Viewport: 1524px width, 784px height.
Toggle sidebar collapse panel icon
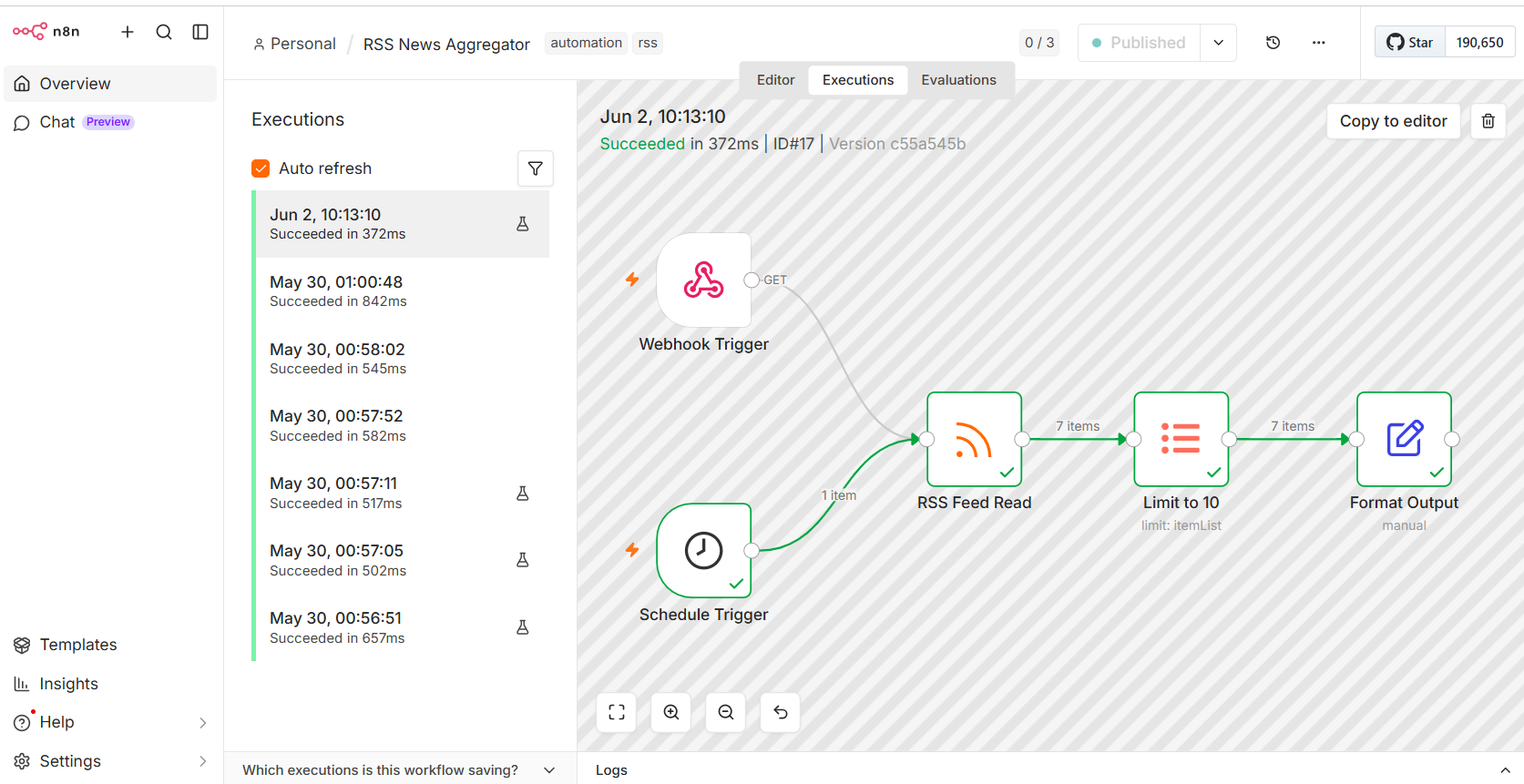click(x=200, y=32)
